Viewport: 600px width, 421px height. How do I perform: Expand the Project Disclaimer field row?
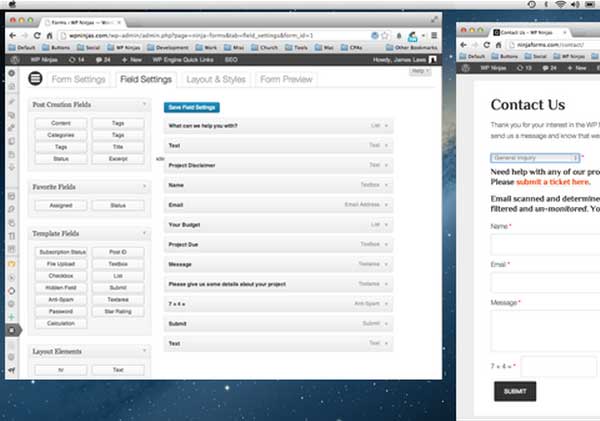coord(386,165)
